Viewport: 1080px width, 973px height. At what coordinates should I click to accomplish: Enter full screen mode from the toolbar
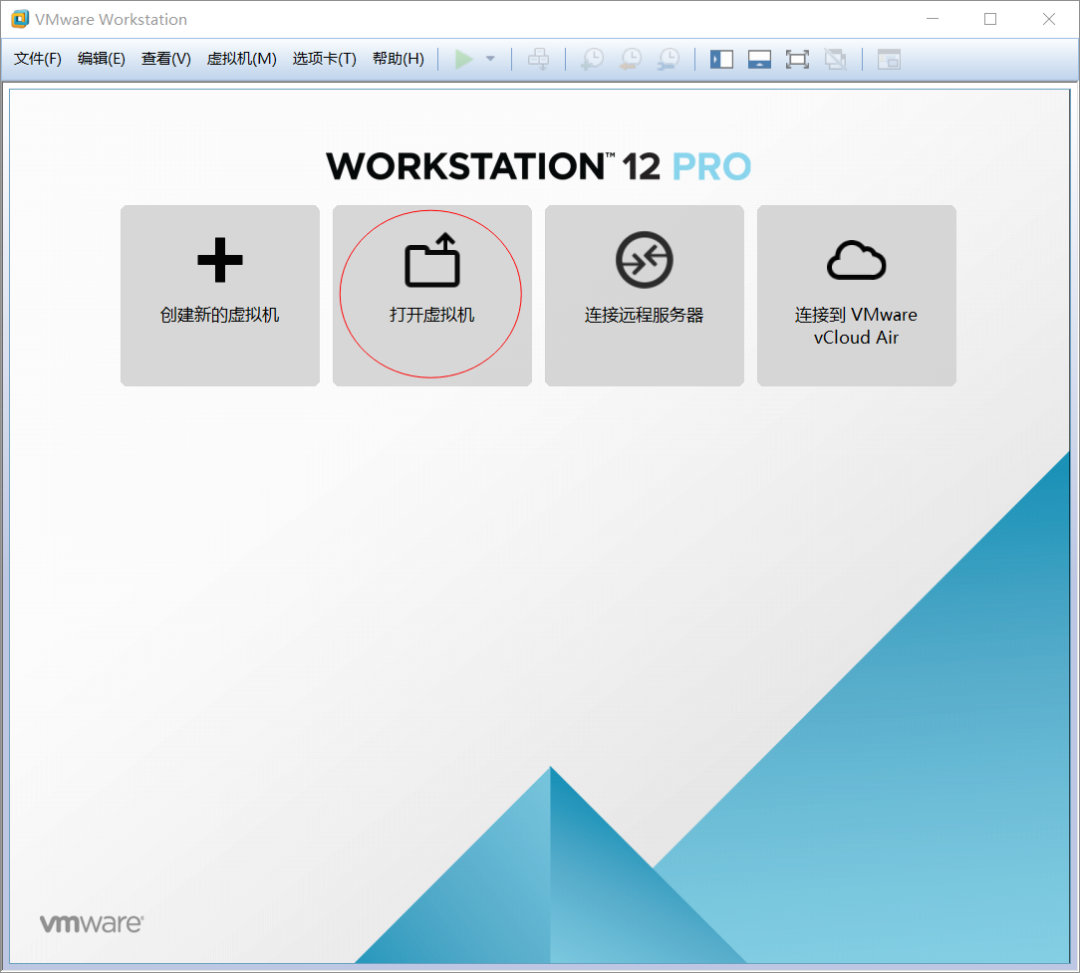797,59
